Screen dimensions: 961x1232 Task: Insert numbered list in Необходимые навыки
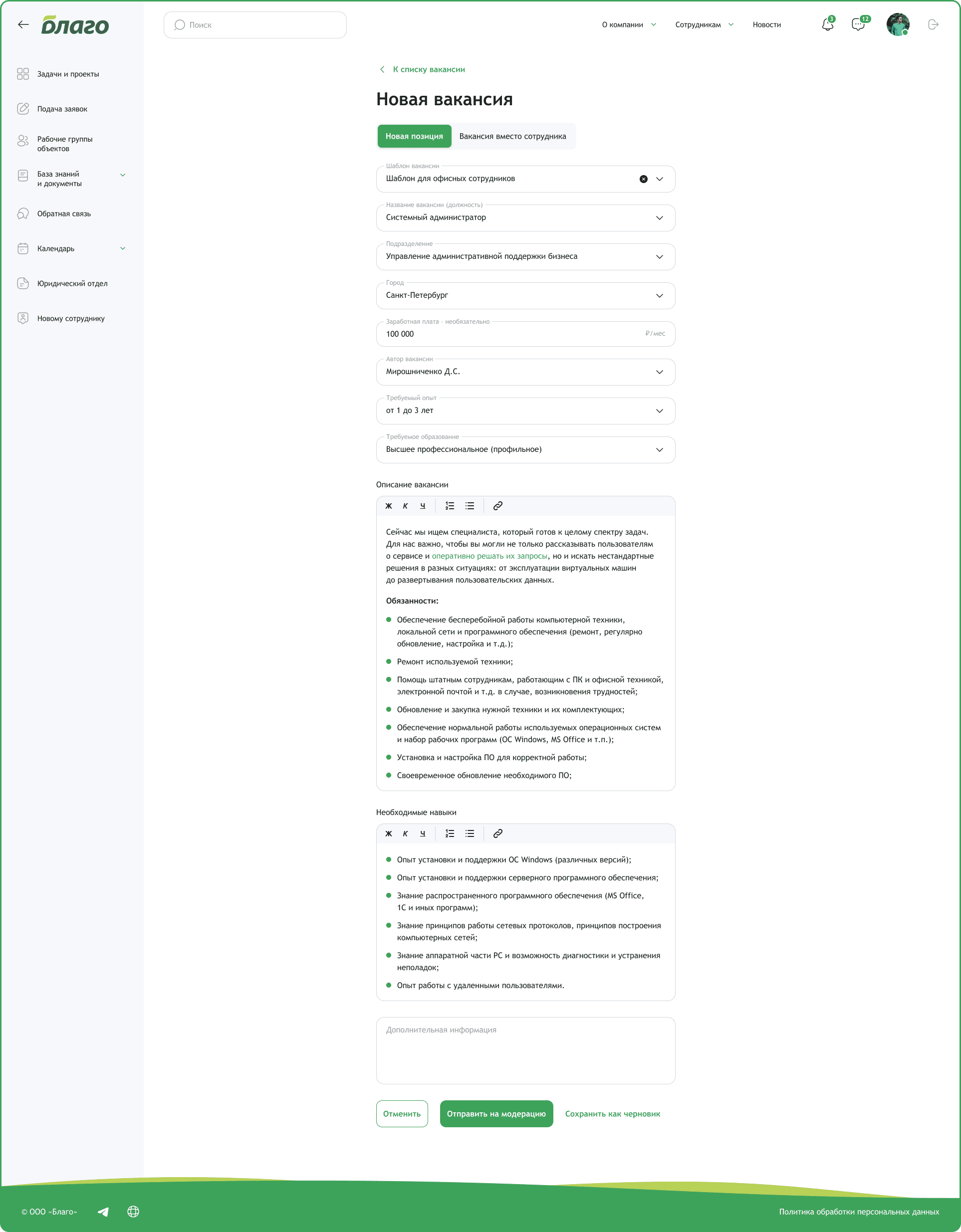pos(450,834)
